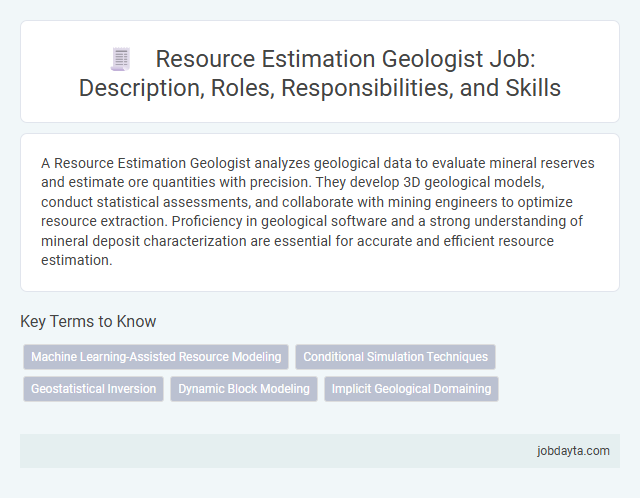This screenshot has width=640, height=498.
Task: Click the document scroll icon beside the title
Action: click(x=121, y=59)
